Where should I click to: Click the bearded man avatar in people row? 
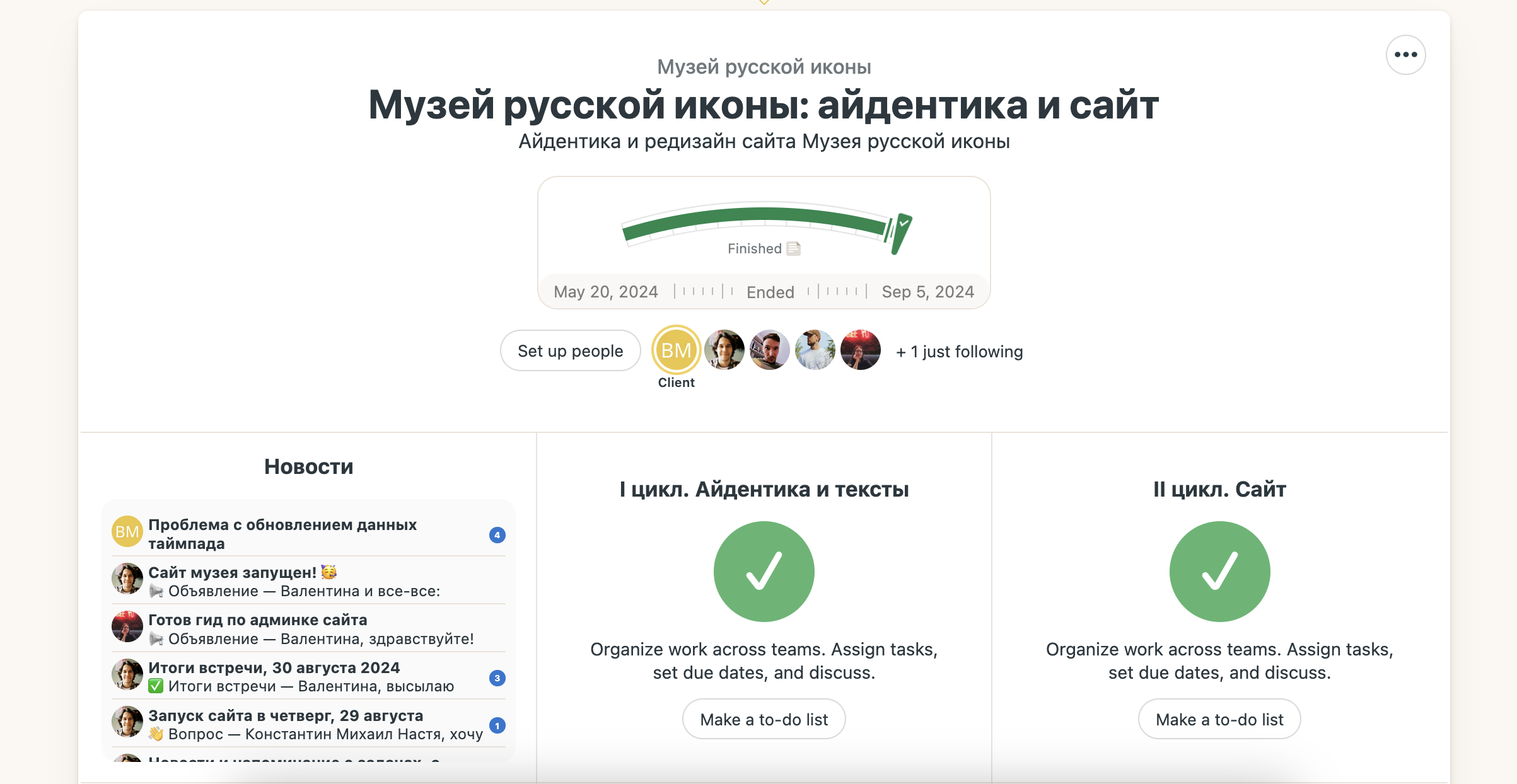(x=769, y=350)
